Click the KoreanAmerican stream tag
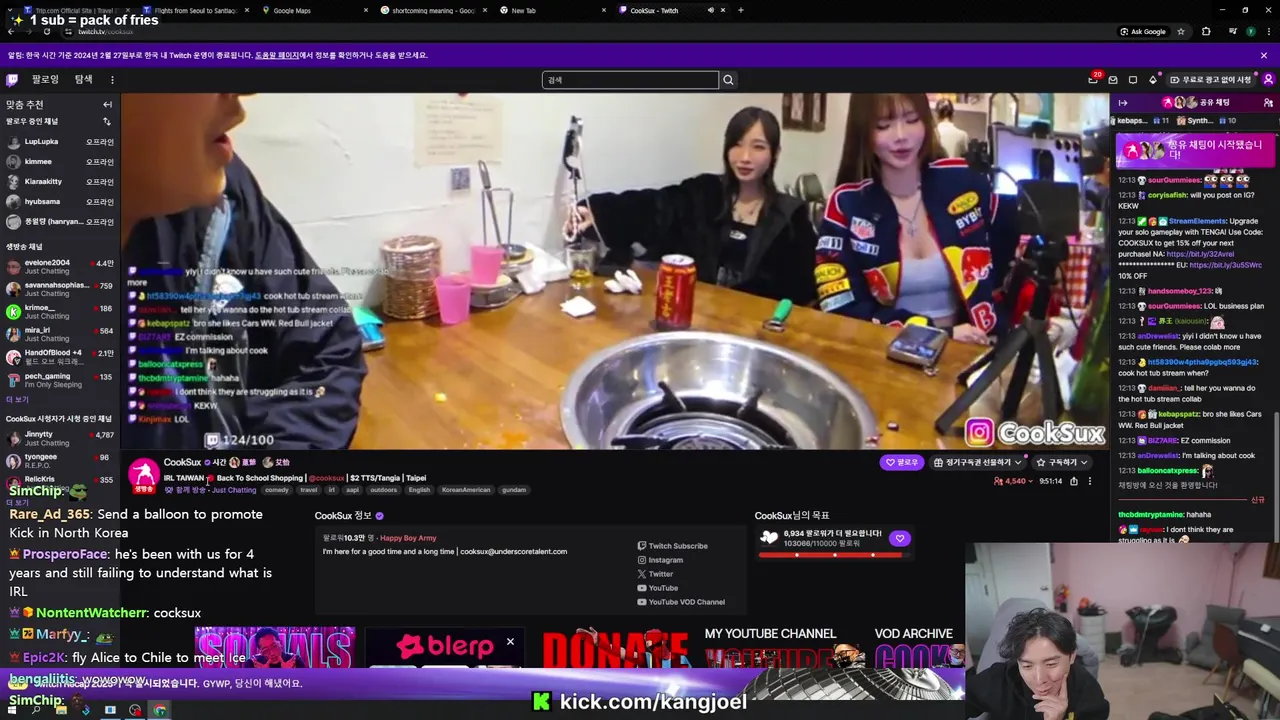 click(468, 490)
